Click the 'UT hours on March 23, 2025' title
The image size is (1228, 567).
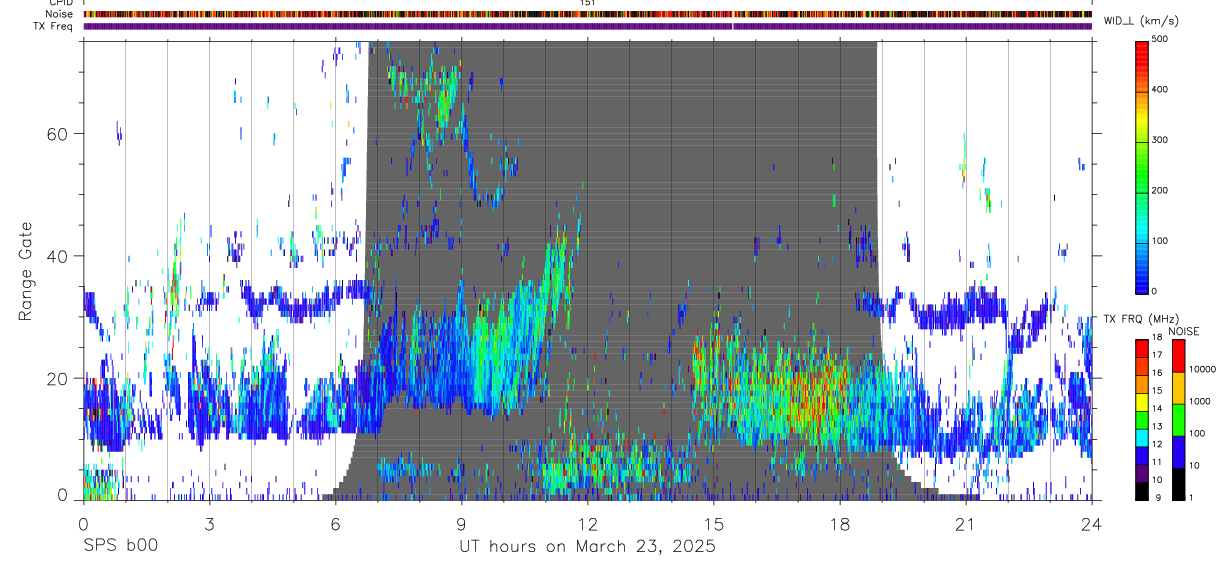588,547
